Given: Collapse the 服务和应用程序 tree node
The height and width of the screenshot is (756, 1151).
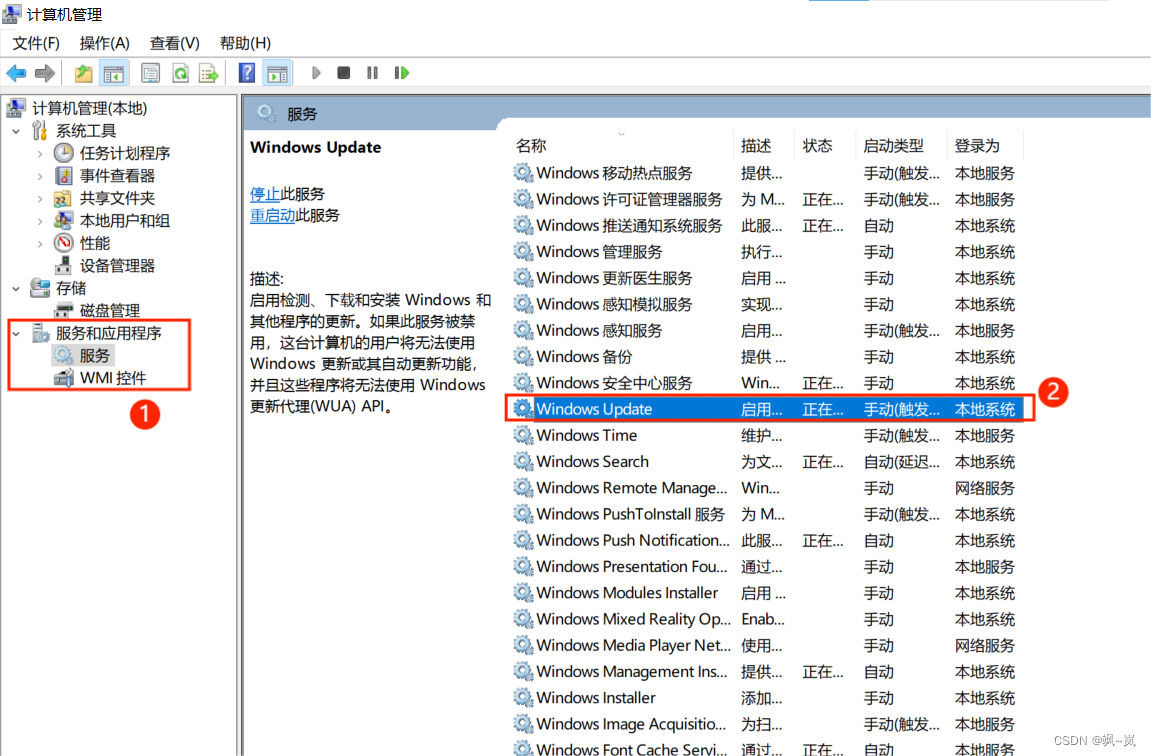Looking at the screenshot, I should coord(17,333).
